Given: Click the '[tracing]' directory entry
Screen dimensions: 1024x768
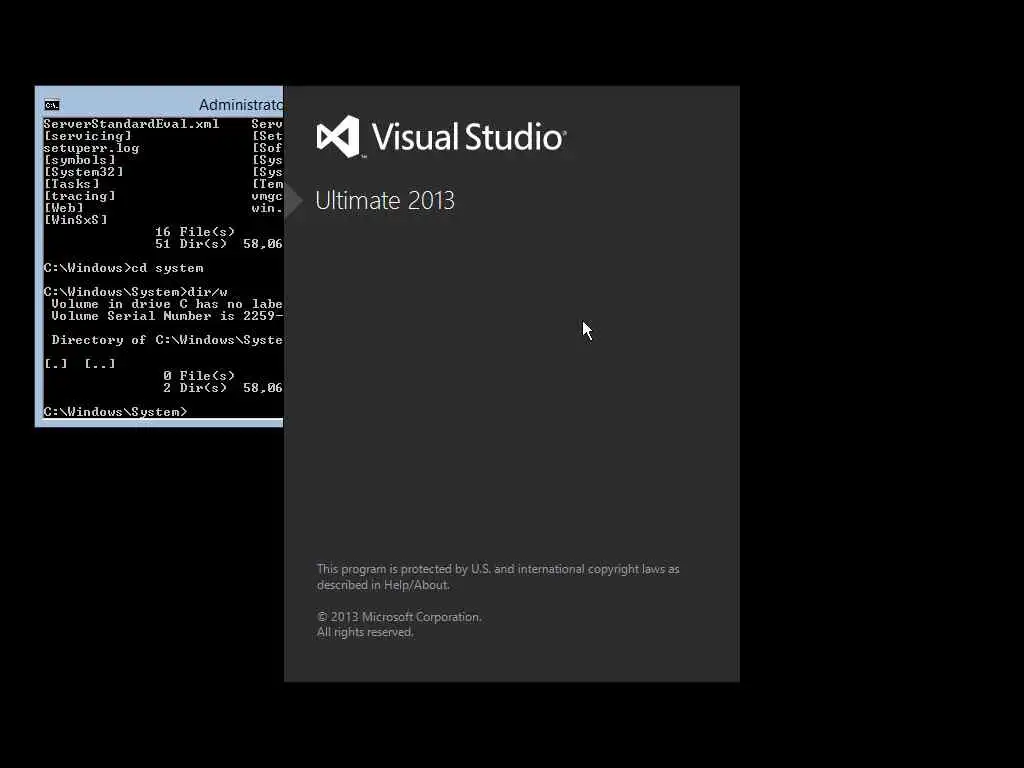Looking at the screenshot, I should pyautogui.click(x=80, y=196).
